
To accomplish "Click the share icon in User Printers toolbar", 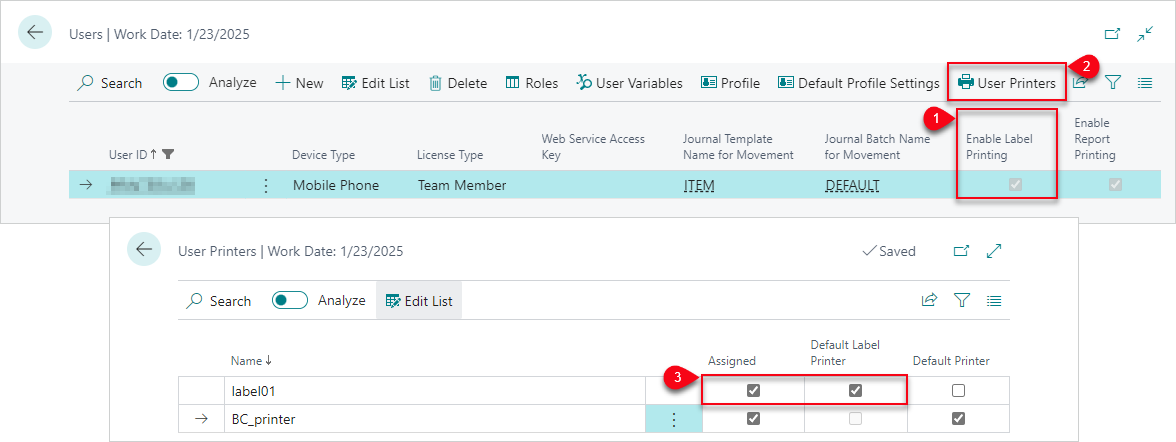I will [929, 300].
